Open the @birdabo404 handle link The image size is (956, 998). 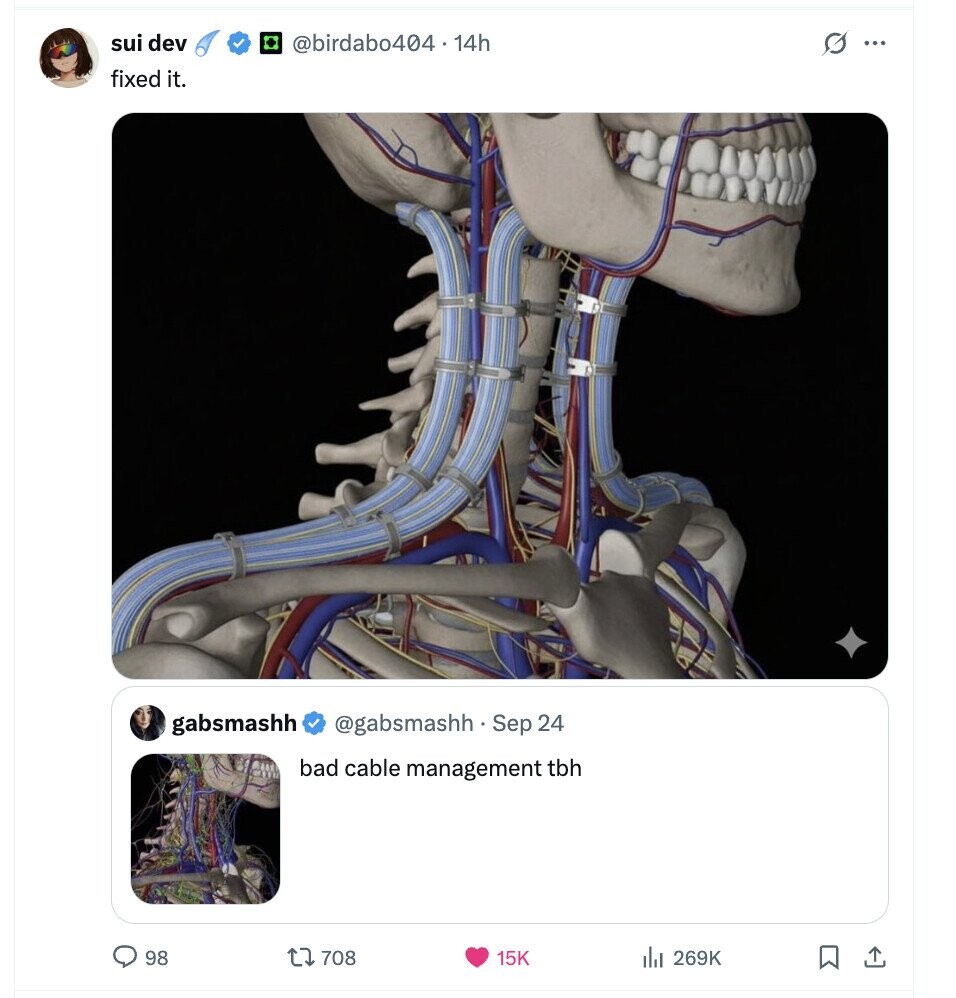(x=363, y=43)
